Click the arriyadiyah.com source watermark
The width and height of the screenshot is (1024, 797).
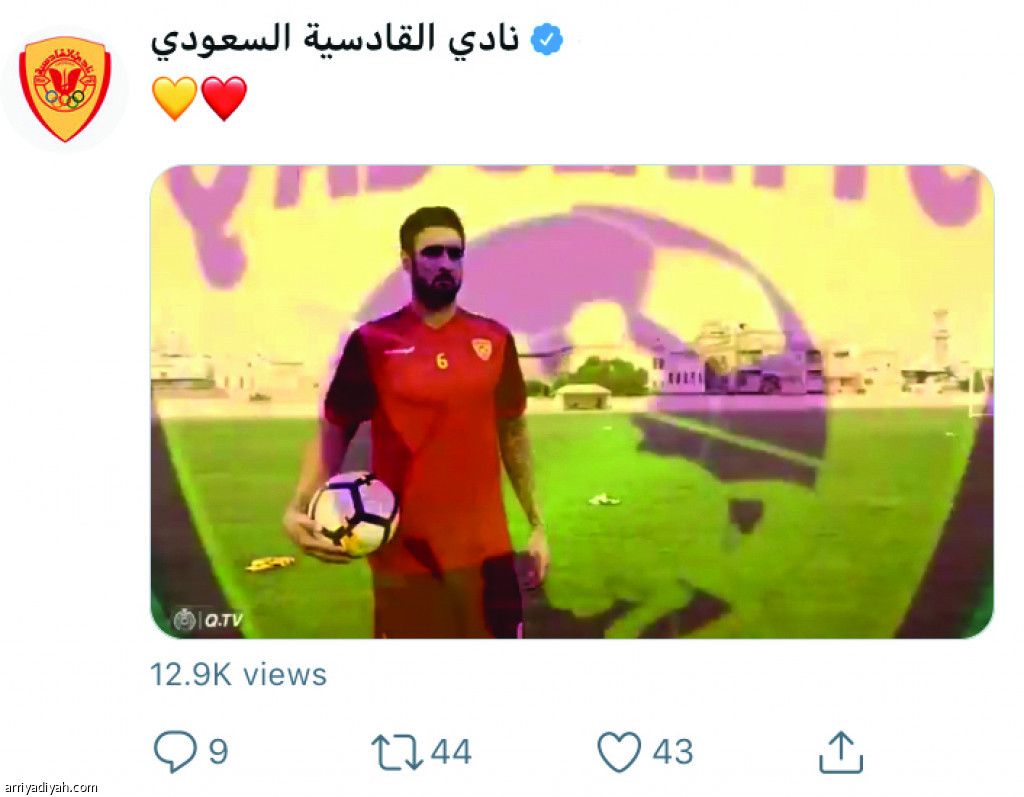[50, 788]
